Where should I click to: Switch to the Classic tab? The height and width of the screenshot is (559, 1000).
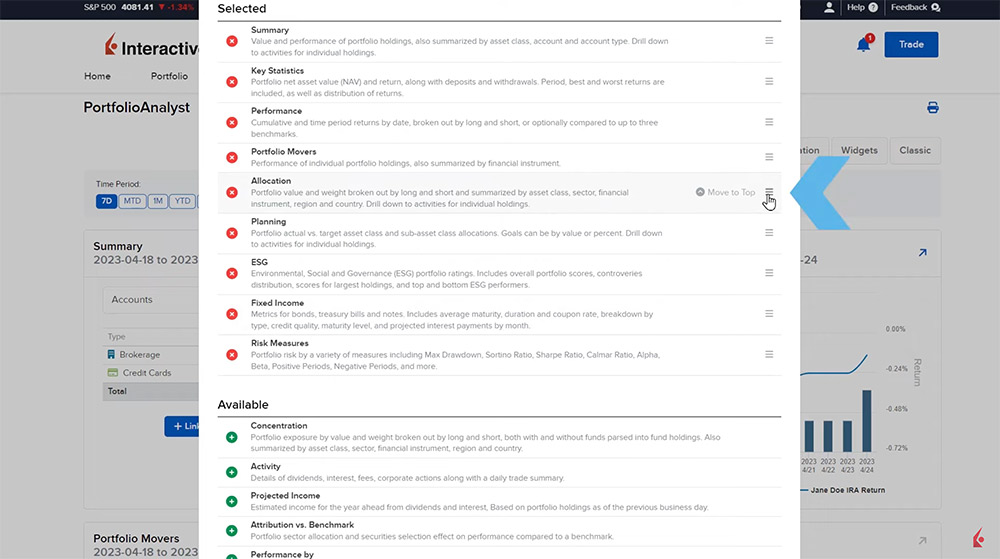914,151
